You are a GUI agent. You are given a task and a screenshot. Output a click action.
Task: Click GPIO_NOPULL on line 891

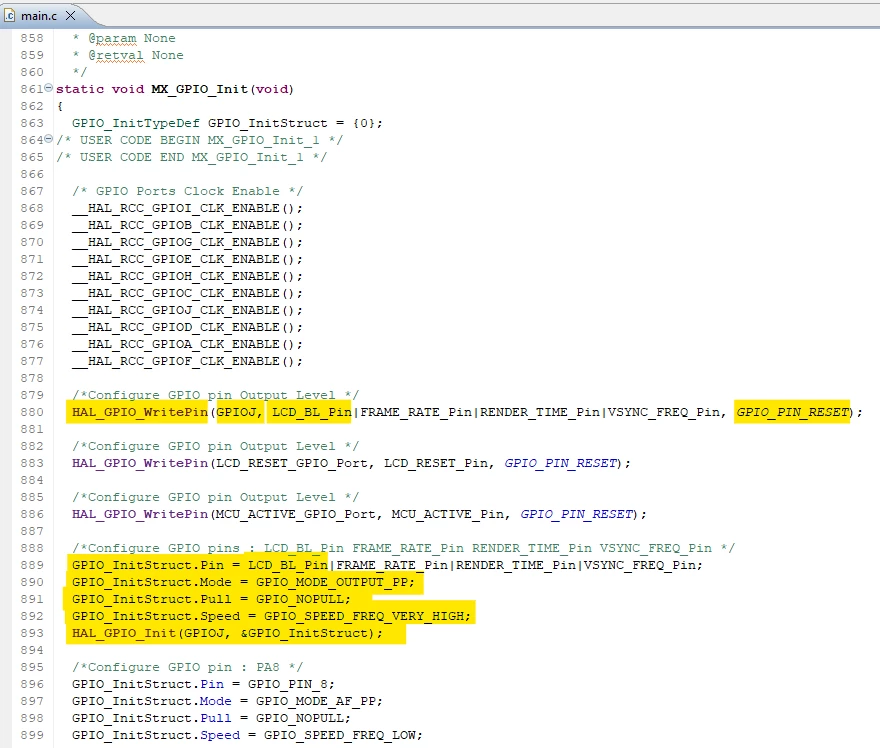(x=300, y=599)
